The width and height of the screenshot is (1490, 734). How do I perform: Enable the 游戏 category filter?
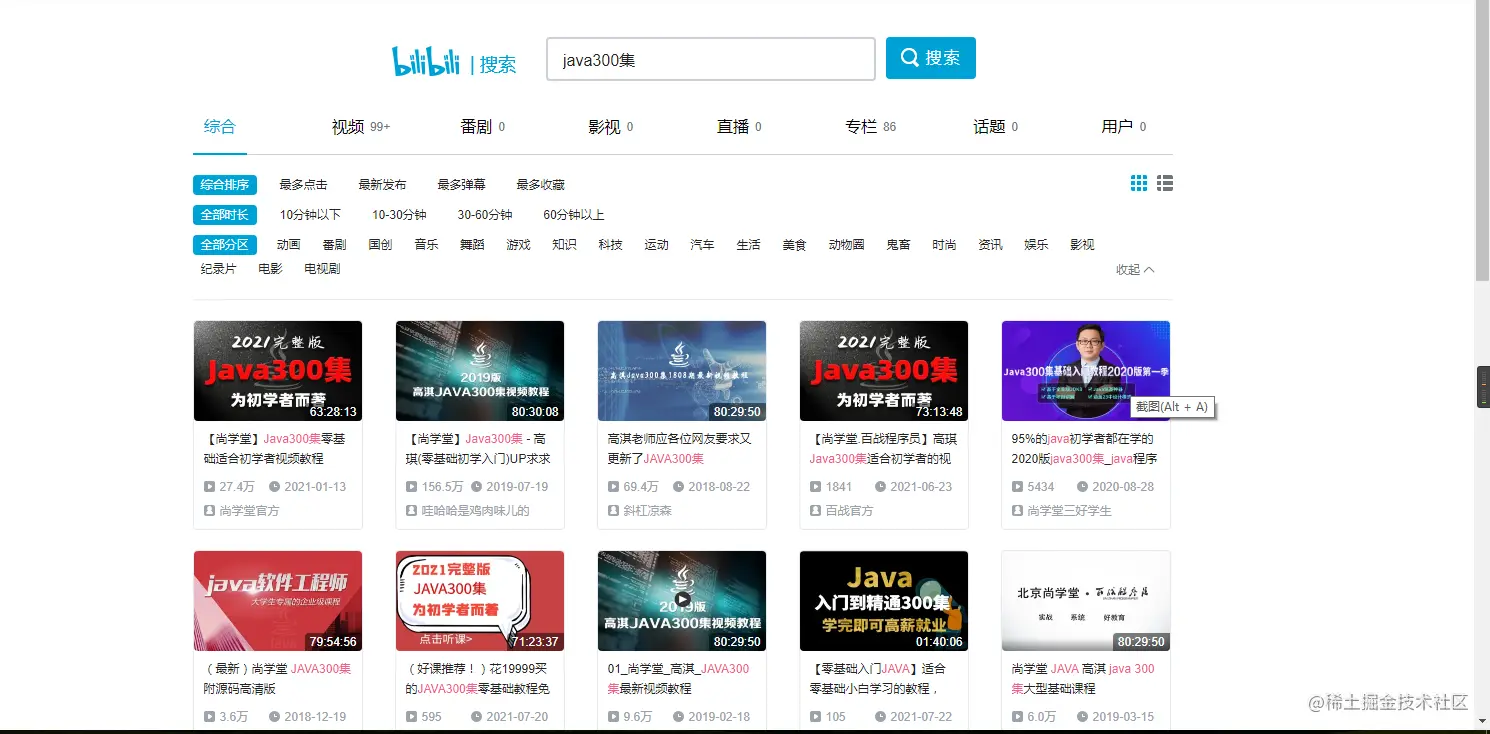518,244
